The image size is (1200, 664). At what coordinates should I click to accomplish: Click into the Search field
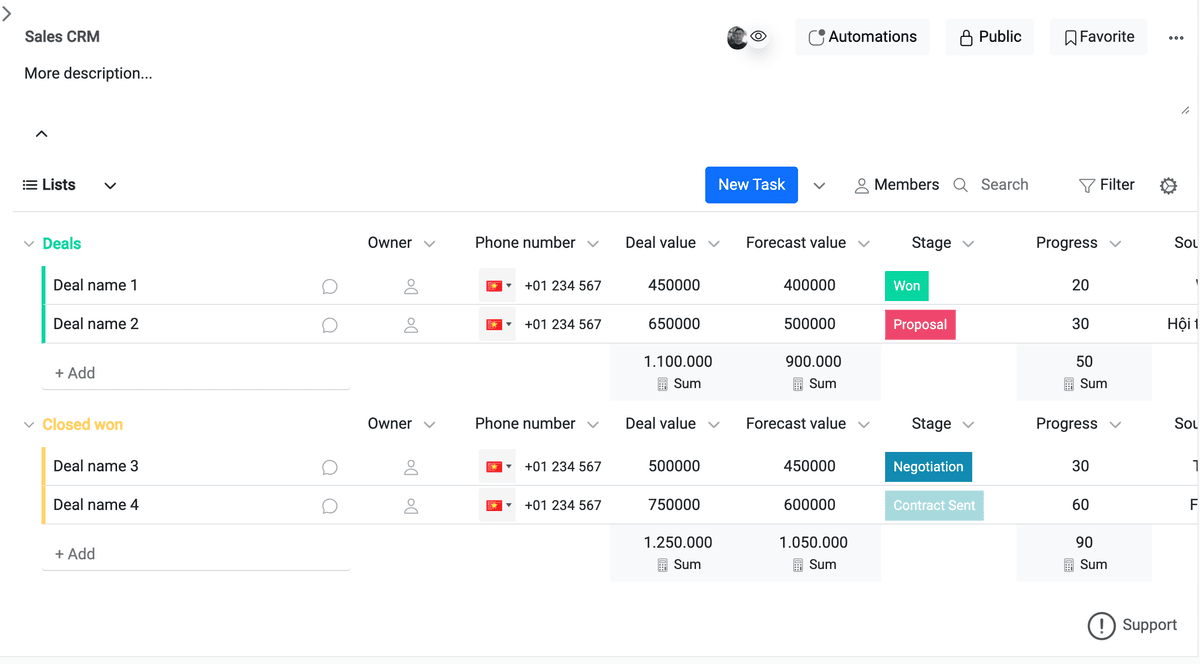(x=1004, y=185)
